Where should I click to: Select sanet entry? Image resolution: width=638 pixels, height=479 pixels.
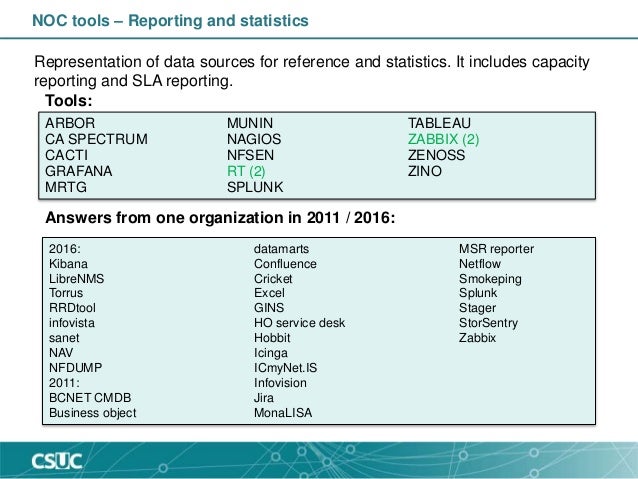click(x=64, y=338)
